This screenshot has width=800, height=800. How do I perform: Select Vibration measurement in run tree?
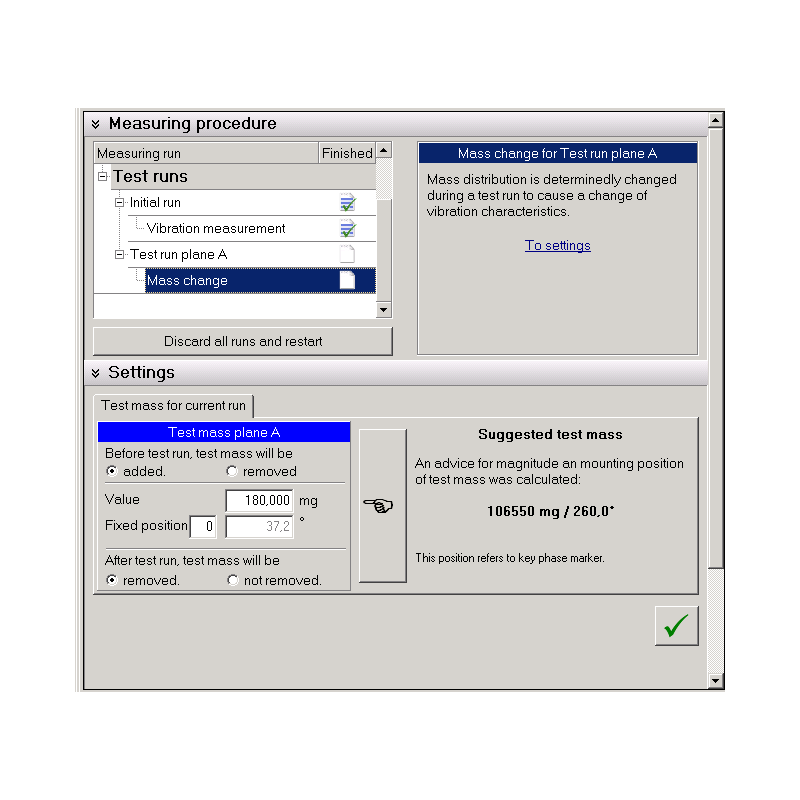point(216,229)
